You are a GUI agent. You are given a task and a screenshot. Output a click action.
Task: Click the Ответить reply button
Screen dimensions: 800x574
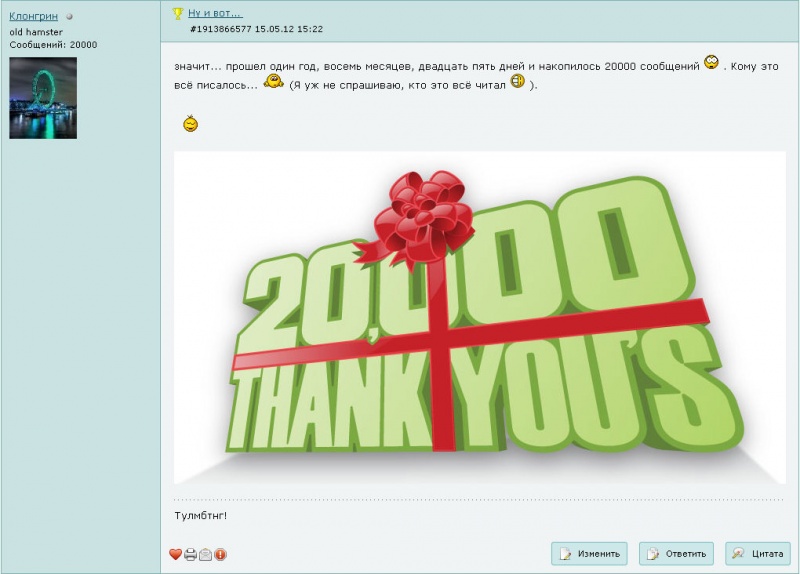[x=677, y=554]
